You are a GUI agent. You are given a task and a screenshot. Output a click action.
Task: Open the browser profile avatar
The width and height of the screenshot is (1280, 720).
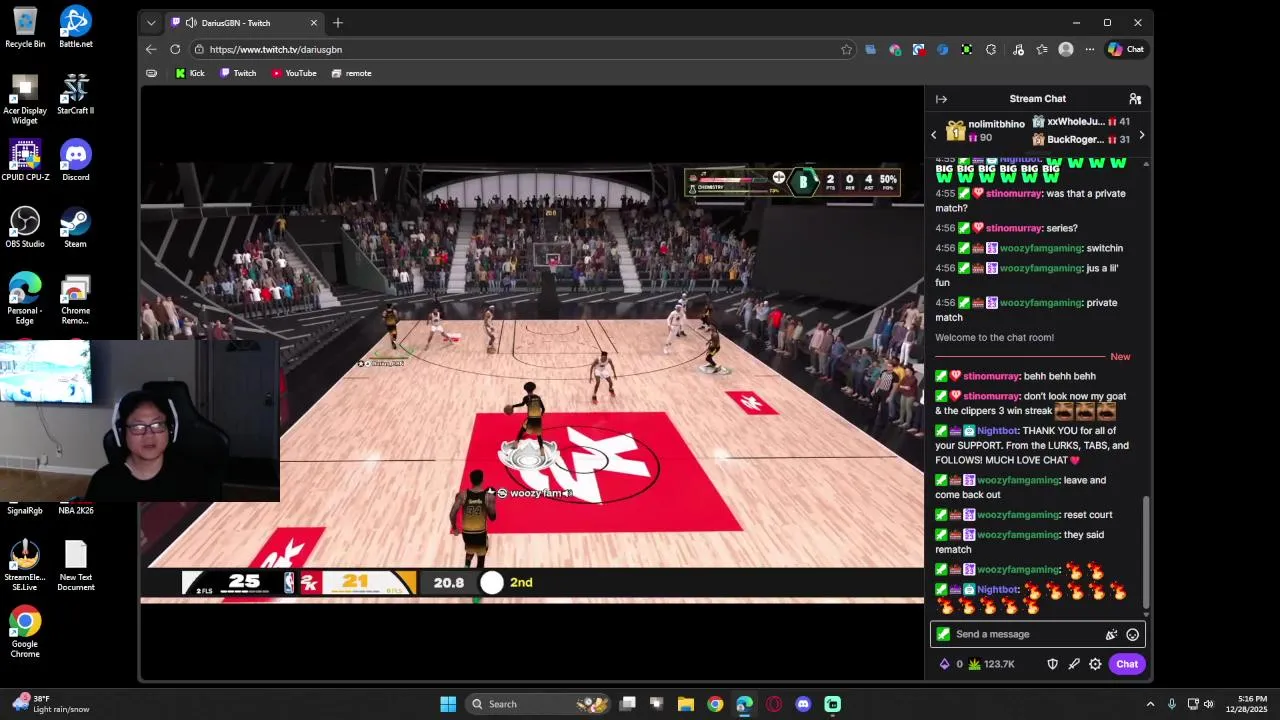(1066, 49)
